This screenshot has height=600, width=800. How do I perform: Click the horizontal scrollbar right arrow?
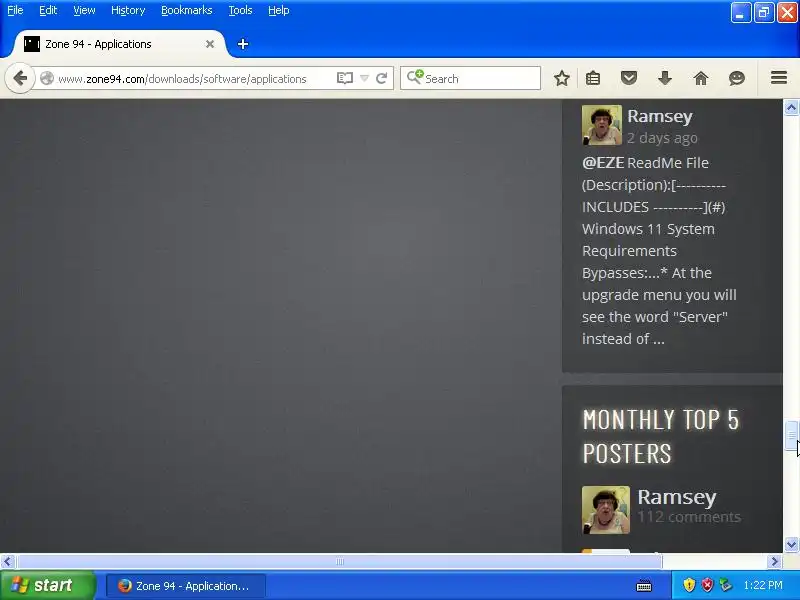tap(774, 562)
